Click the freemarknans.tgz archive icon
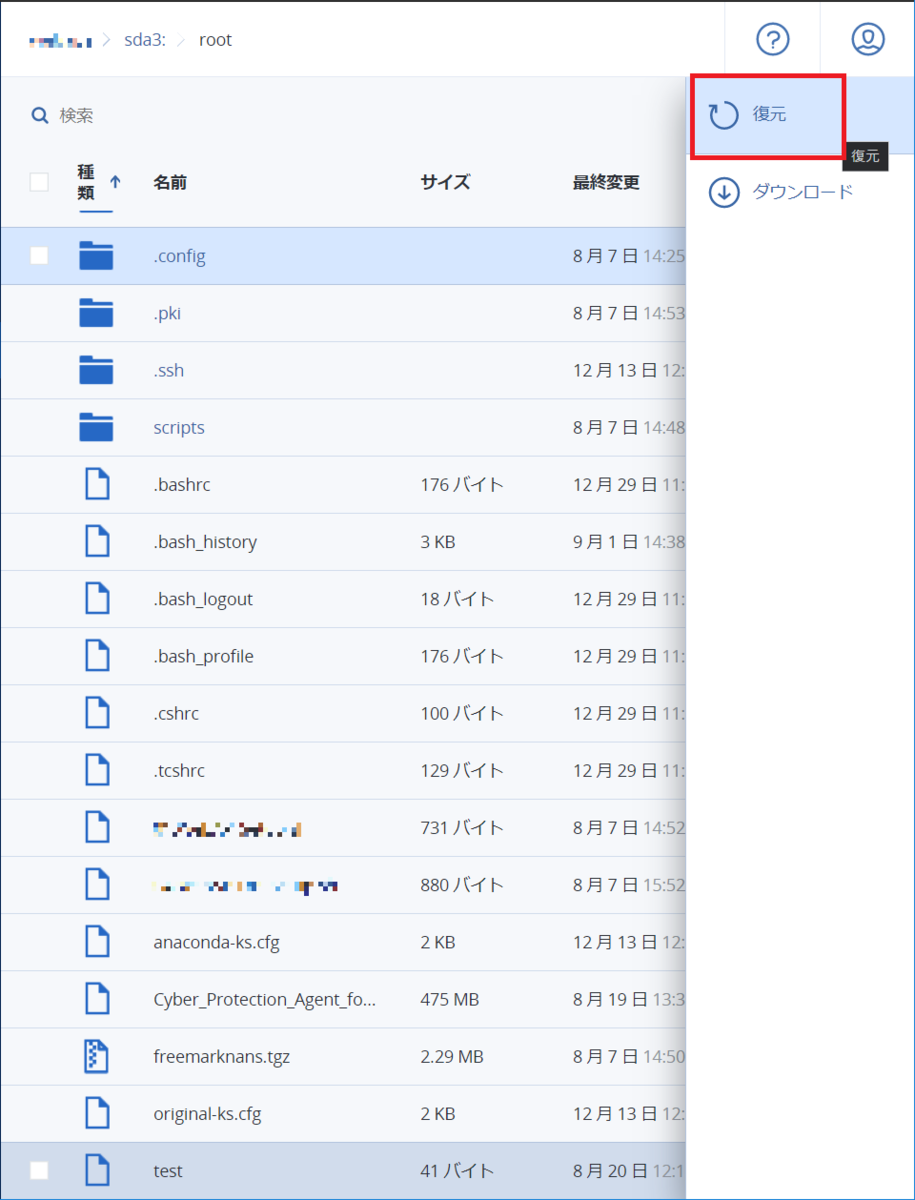 coord(96,1057)
